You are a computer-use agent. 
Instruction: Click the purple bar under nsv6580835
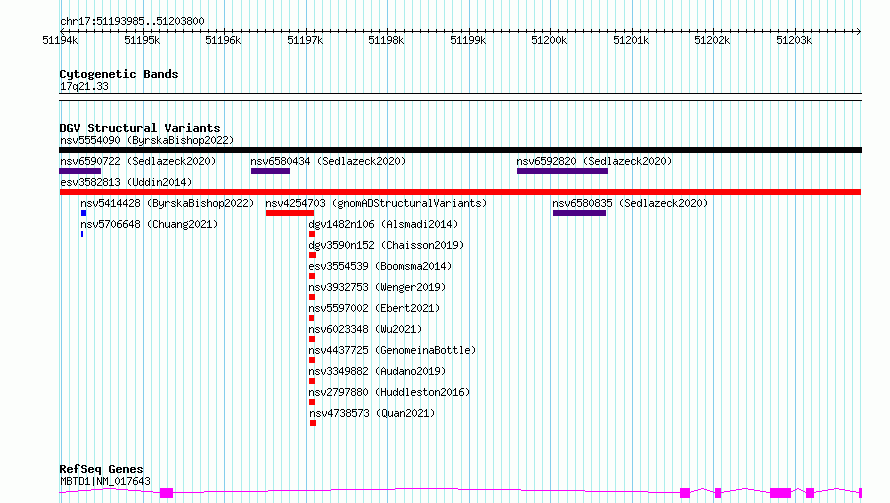580,213
